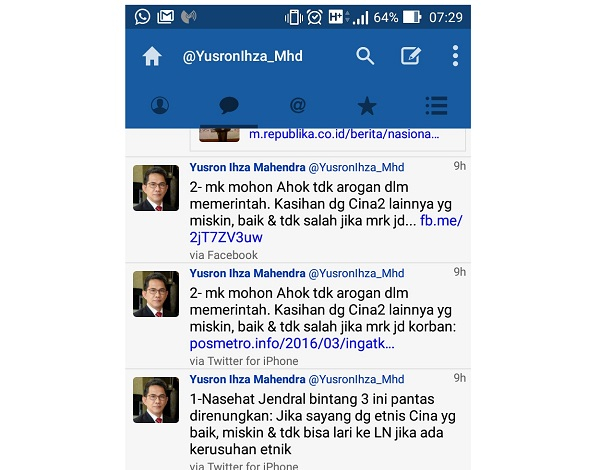Tap the avatar on the 1-Nasehat Jendral tweet
The height and width of the screenshot is (470, 600).
(x=156, y=400)
